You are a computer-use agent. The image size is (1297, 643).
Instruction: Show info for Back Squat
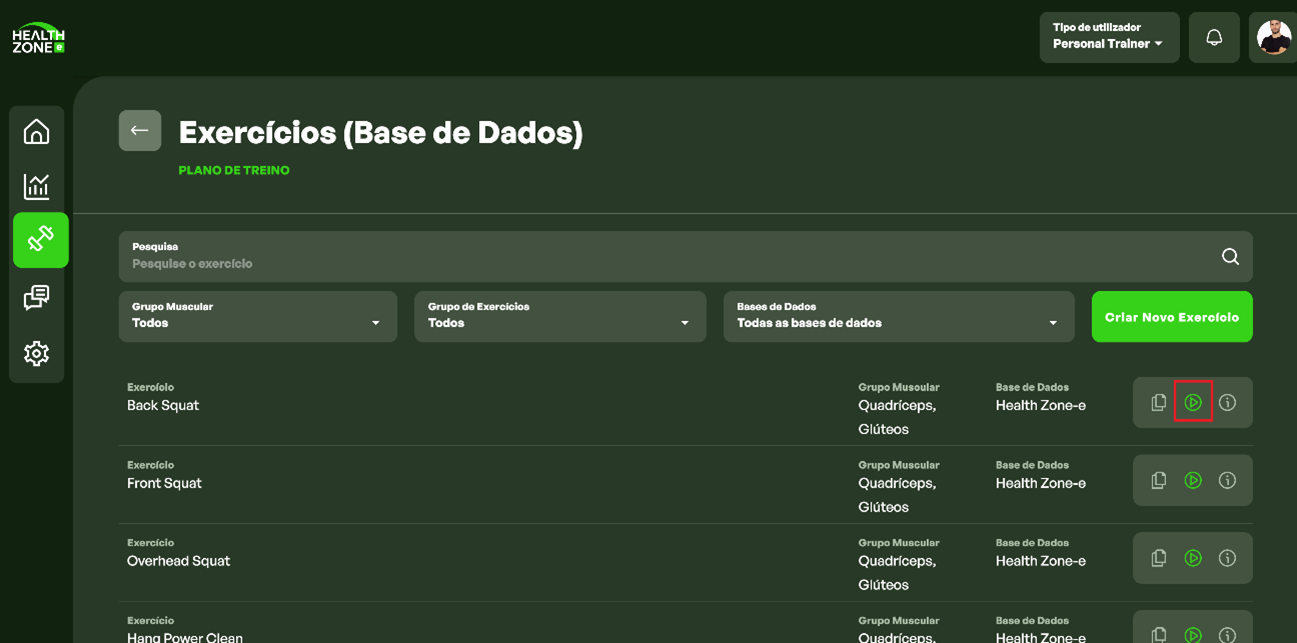[1228, 402]
